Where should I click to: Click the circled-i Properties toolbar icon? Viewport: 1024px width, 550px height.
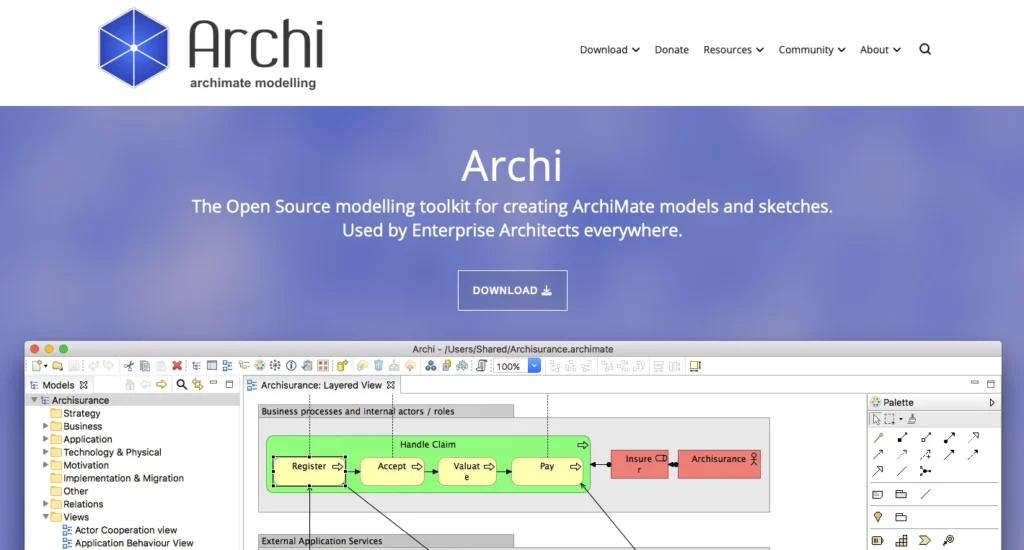291,366
